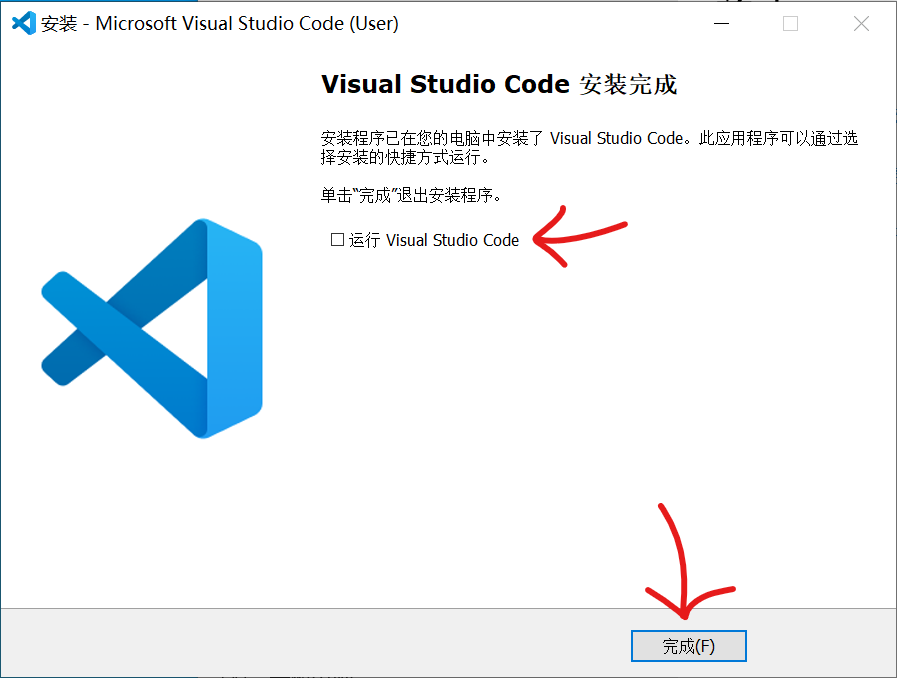Viewport: 897px width, 678px height.
Task: Click the greyed-out maximize button
Action: [x=790, y=24]
